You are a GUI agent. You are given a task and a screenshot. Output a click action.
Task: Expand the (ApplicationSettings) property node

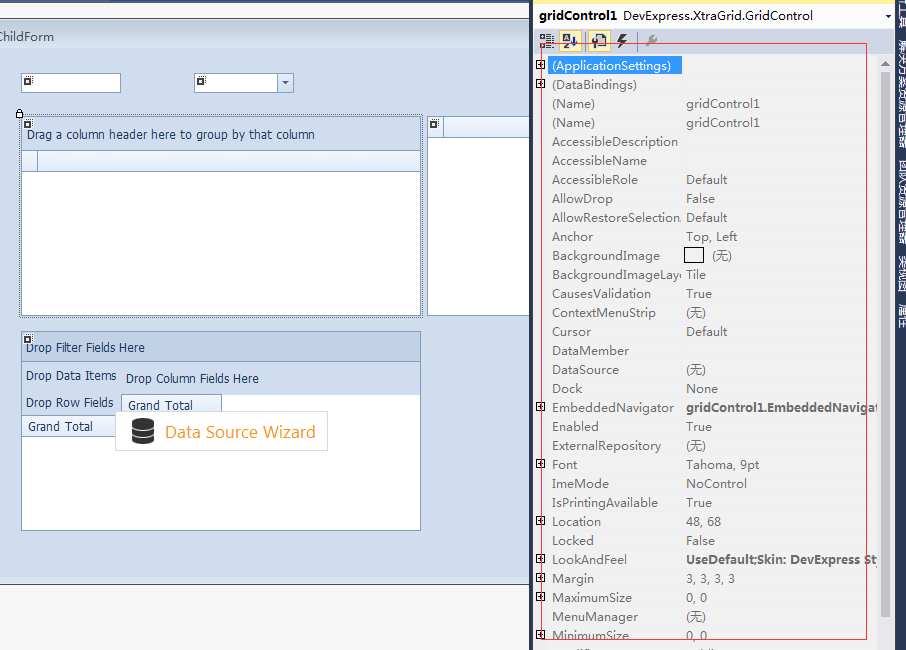[x=541, y=65]
